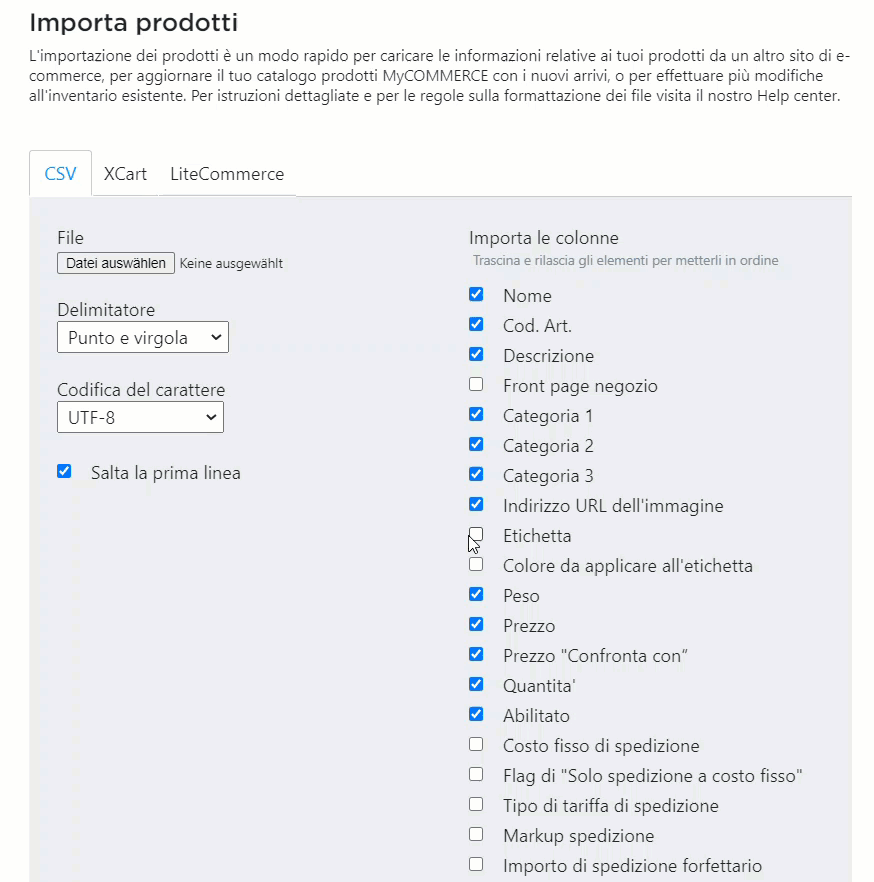Screen dimensions: 874x882
Task: Tick Tipo di tariffa di spedizione
Action: pos(476,804)
